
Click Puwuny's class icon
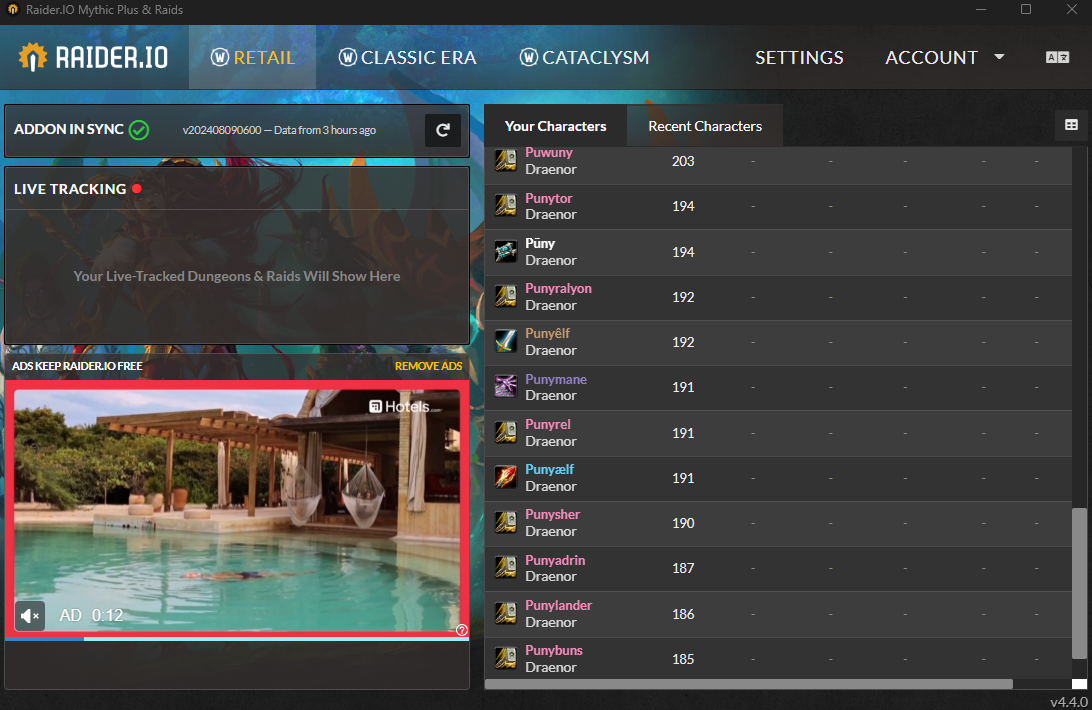pyautogui.click(x=506, y=161)
